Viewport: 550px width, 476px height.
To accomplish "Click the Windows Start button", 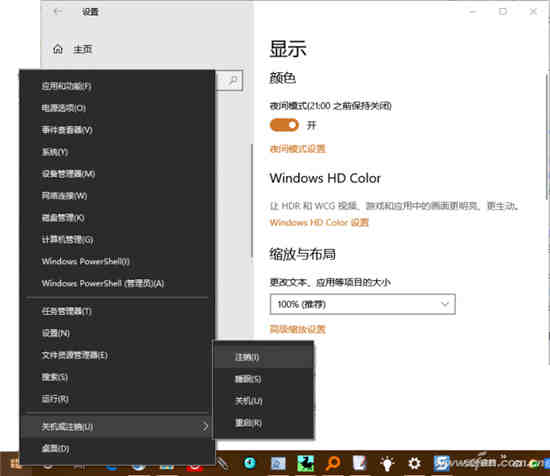I will [x=15, y=464].
